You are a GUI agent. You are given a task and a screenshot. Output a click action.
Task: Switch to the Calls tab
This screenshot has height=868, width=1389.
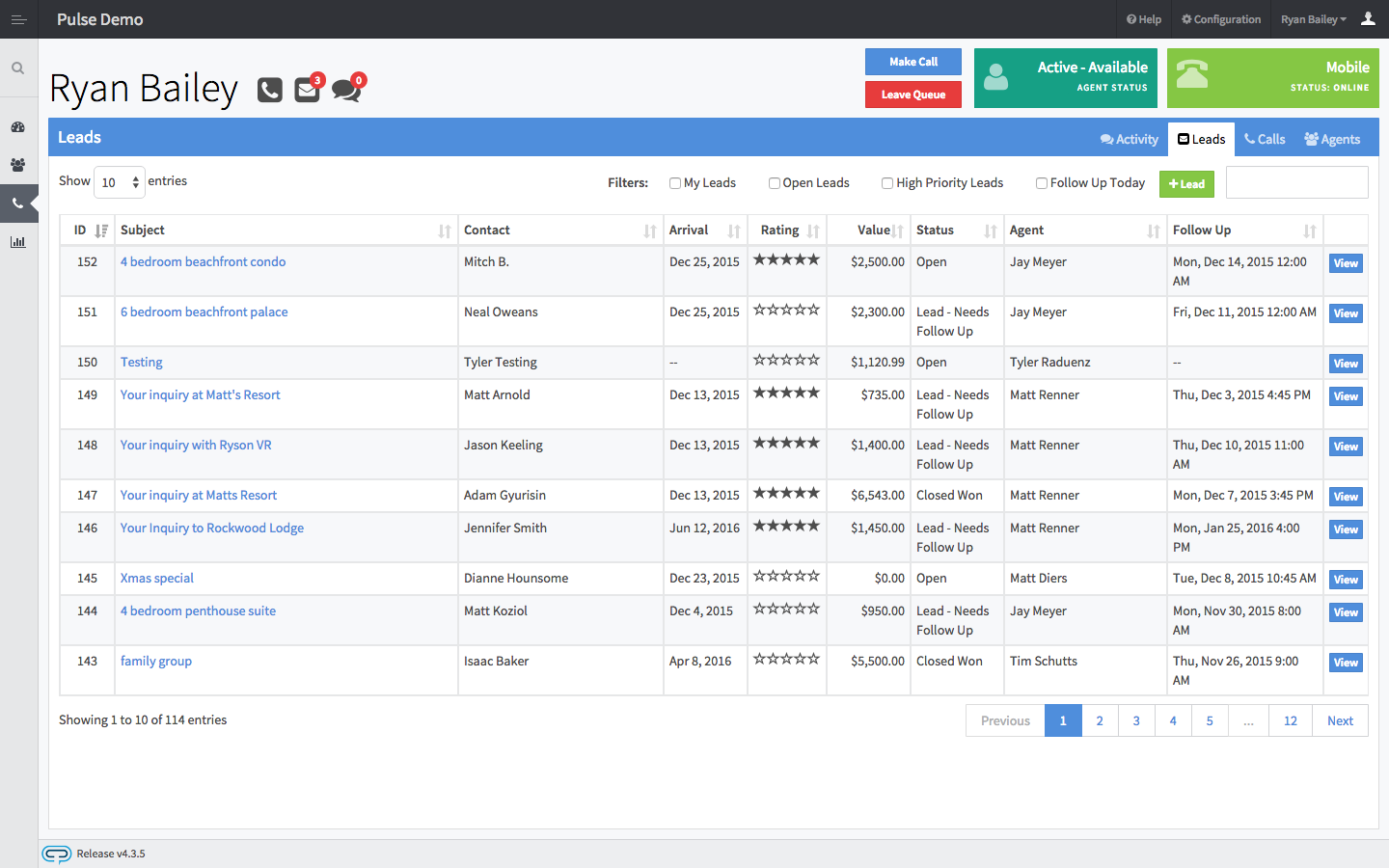[x=1265, y=138]
